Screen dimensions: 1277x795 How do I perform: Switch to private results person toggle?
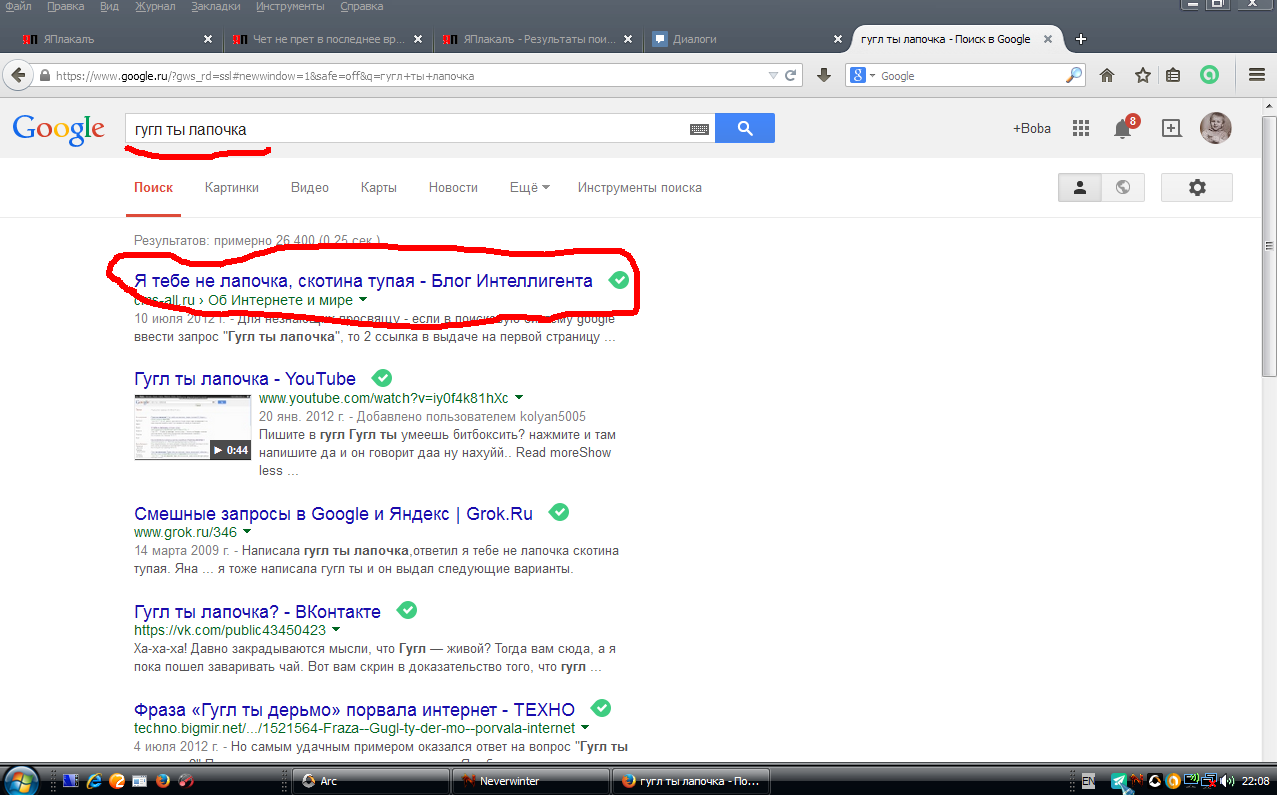pos(1080,188)
